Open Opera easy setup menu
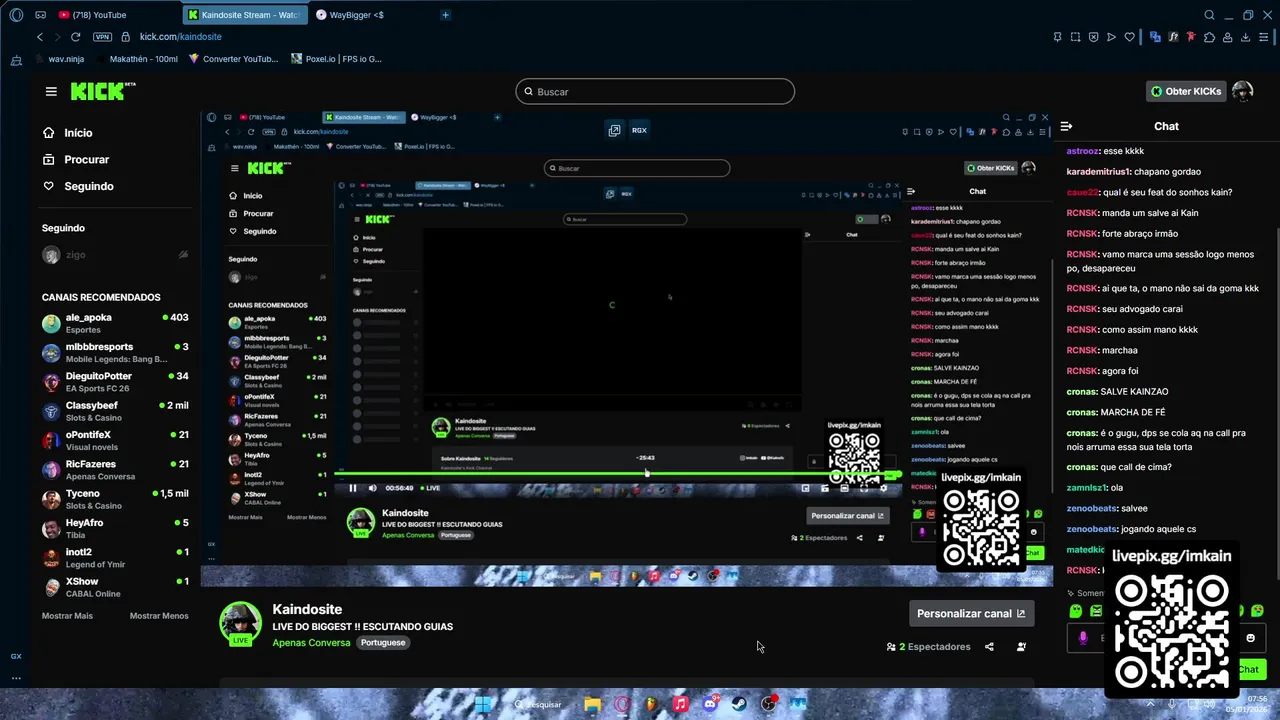Image resolution: width=1280 pixels, height=720 pixels. click(1264, 37)
